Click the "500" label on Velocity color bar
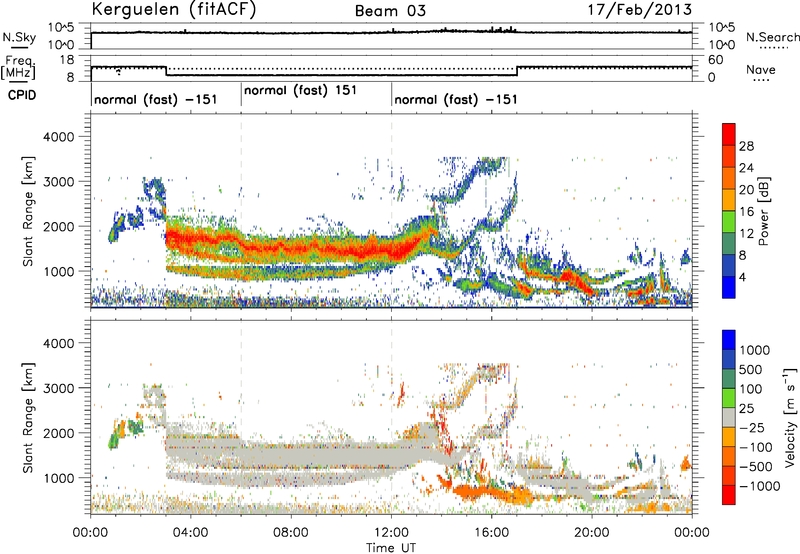 (751, 370)
